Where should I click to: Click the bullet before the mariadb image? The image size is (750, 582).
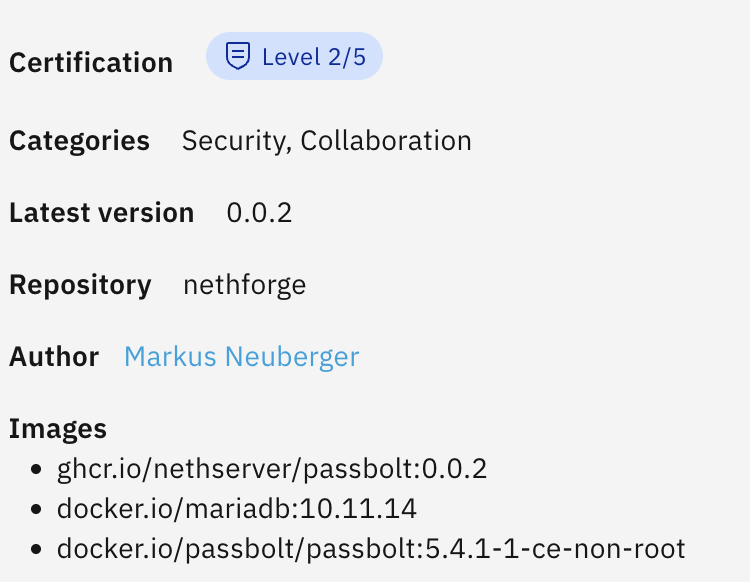click(38, 509)
